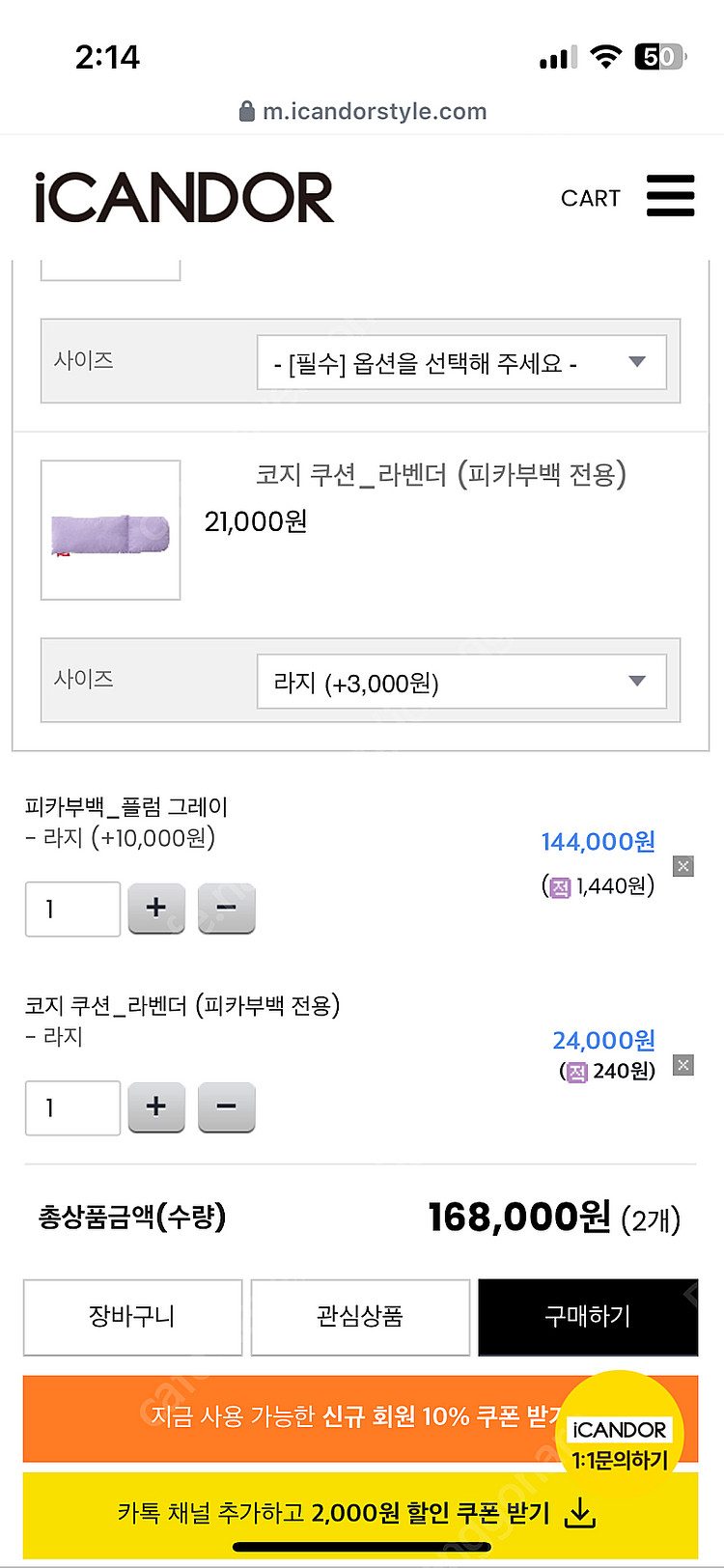Screen dimensions: 724x1568
Task: Focus the 피카부백 플럼 그레이 quantity field
Action: [x=72, y=909]
